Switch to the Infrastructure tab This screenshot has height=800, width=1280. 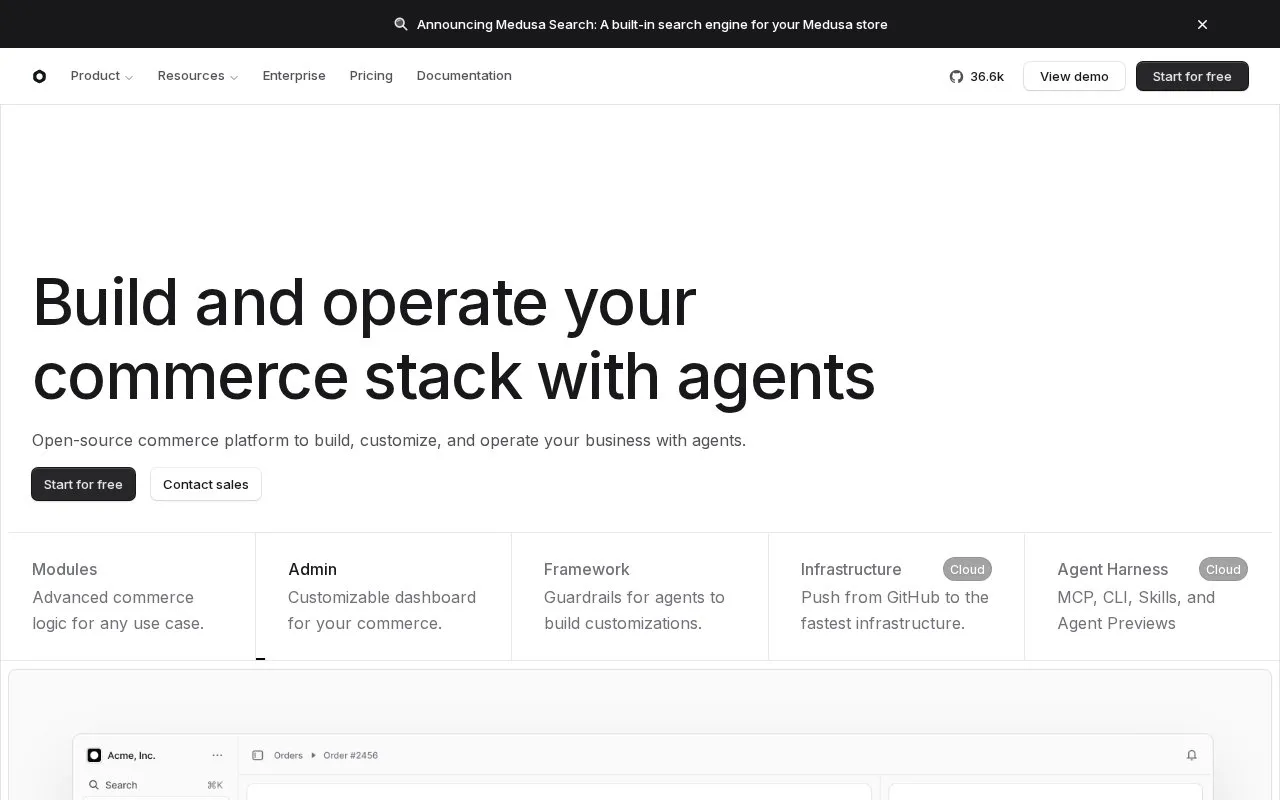(896, 596)
